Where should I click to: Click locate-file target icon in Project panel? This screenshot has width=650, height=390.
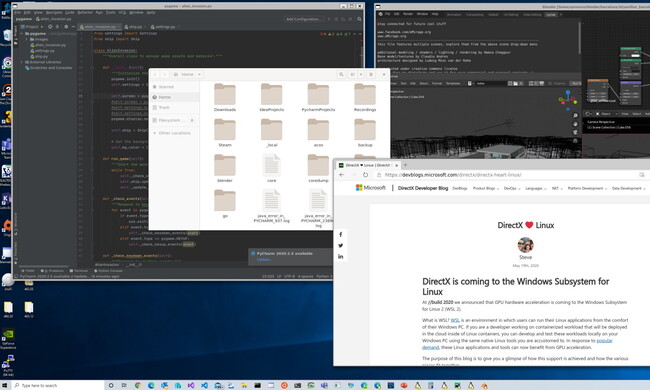coord(50,27)
